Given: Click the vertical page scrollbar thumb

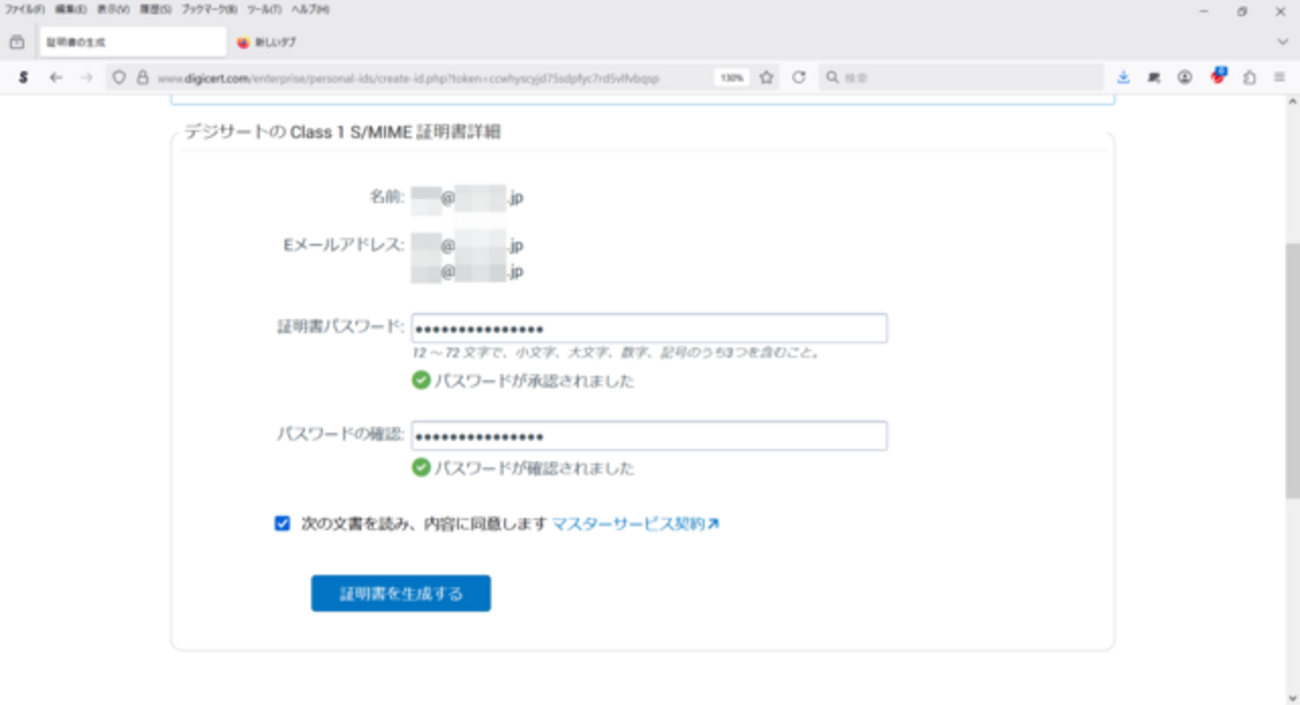Looking at the screenshot, I should (x=1292, y=370).
